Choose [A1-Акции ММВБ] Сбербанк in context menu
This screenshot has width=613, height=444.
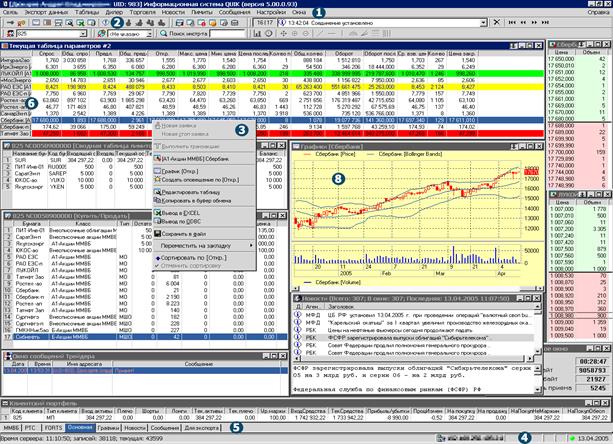(x=204, y=159)
